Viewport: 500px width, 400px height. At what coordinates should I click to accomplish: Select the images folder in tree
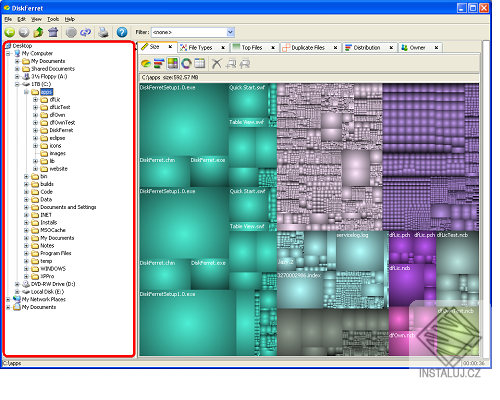(x=58, y=153)
